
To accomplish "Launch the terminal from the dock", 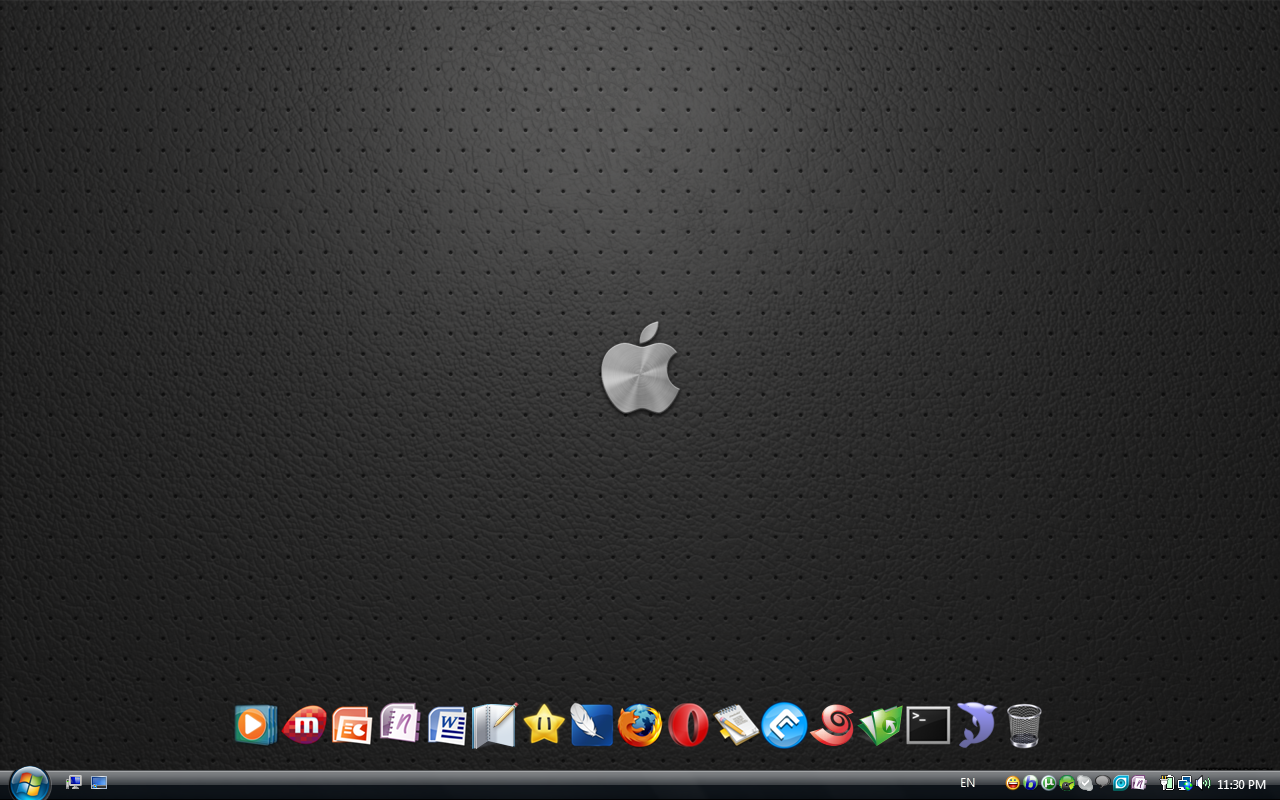I will pyautogui.click(x=928, y=725).
